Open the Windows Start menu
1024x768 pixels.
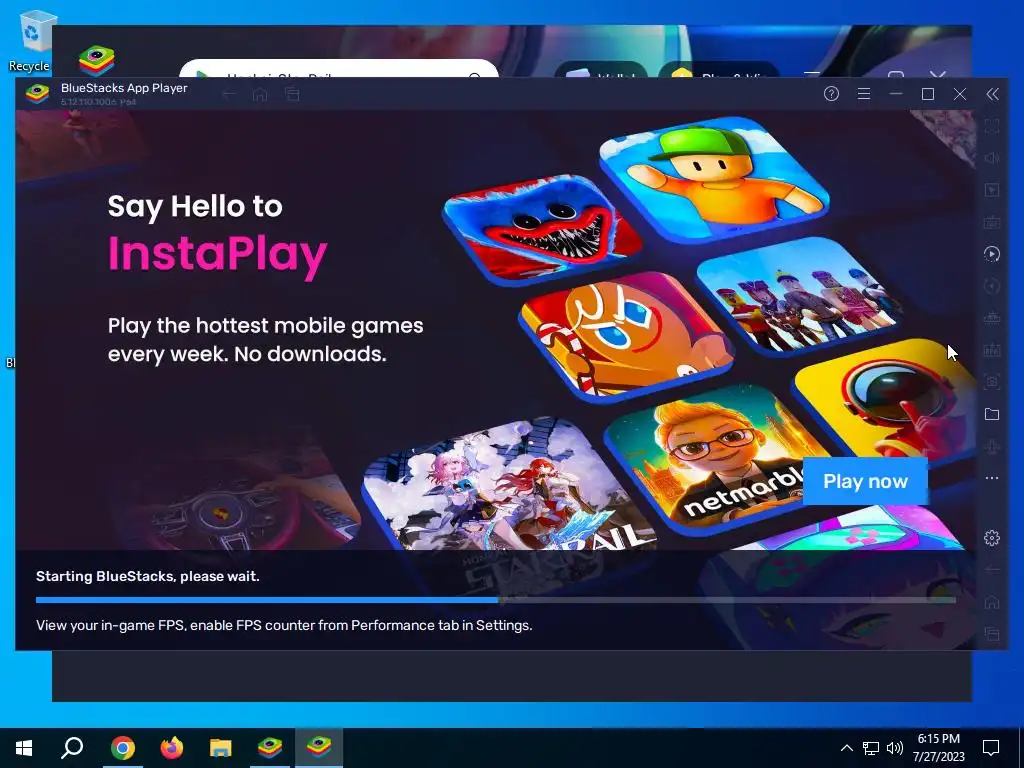tap(24, 748)
